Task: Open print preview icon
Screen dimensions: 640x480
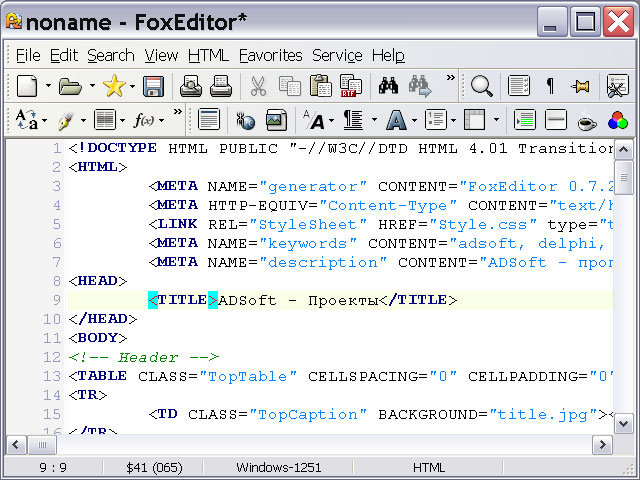Action: click(191, 86)
